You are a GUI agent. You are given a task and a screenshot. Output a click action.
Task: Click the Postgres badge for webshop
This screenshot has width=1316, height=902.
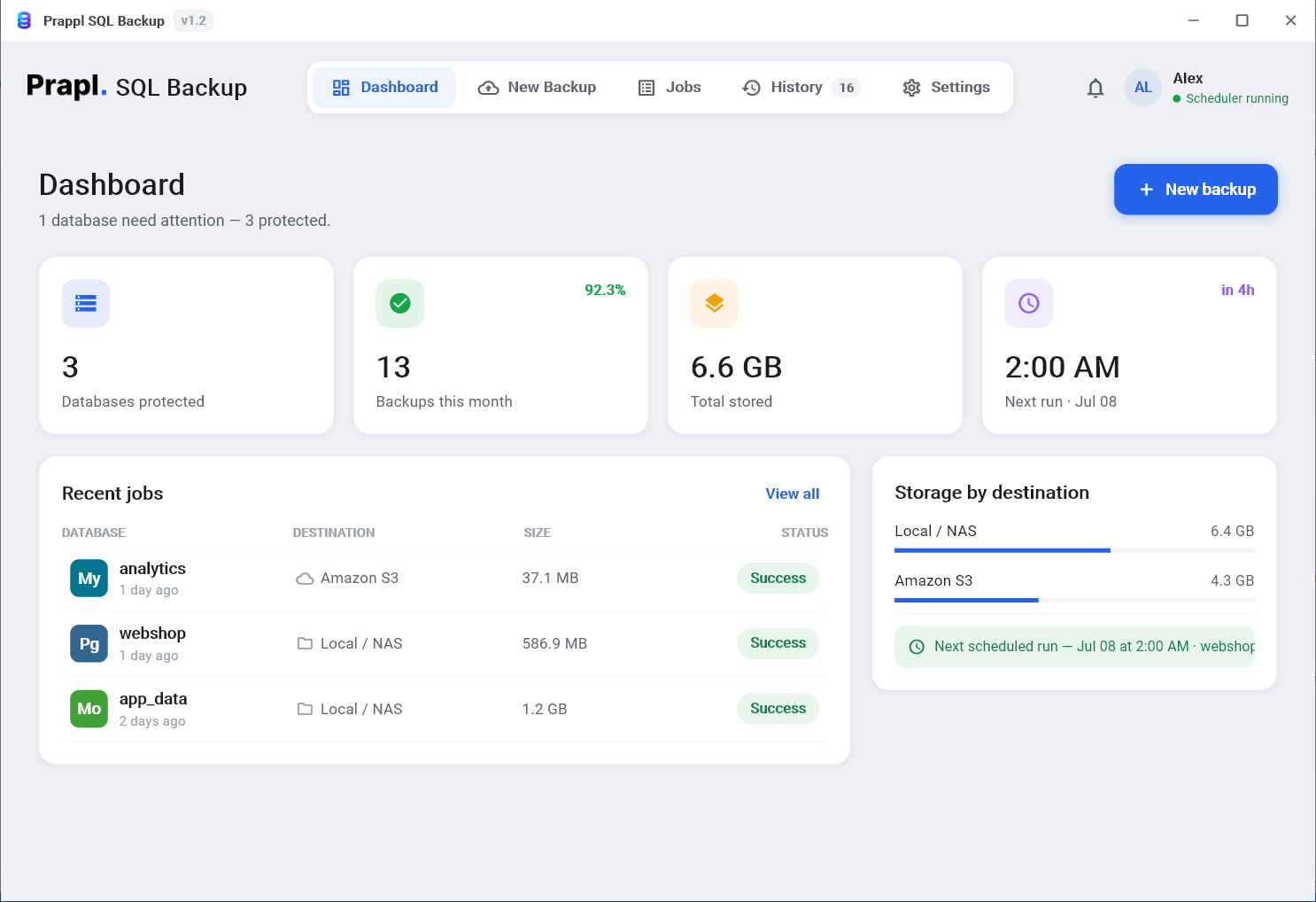pyautogui.click(x=89, y=644)
